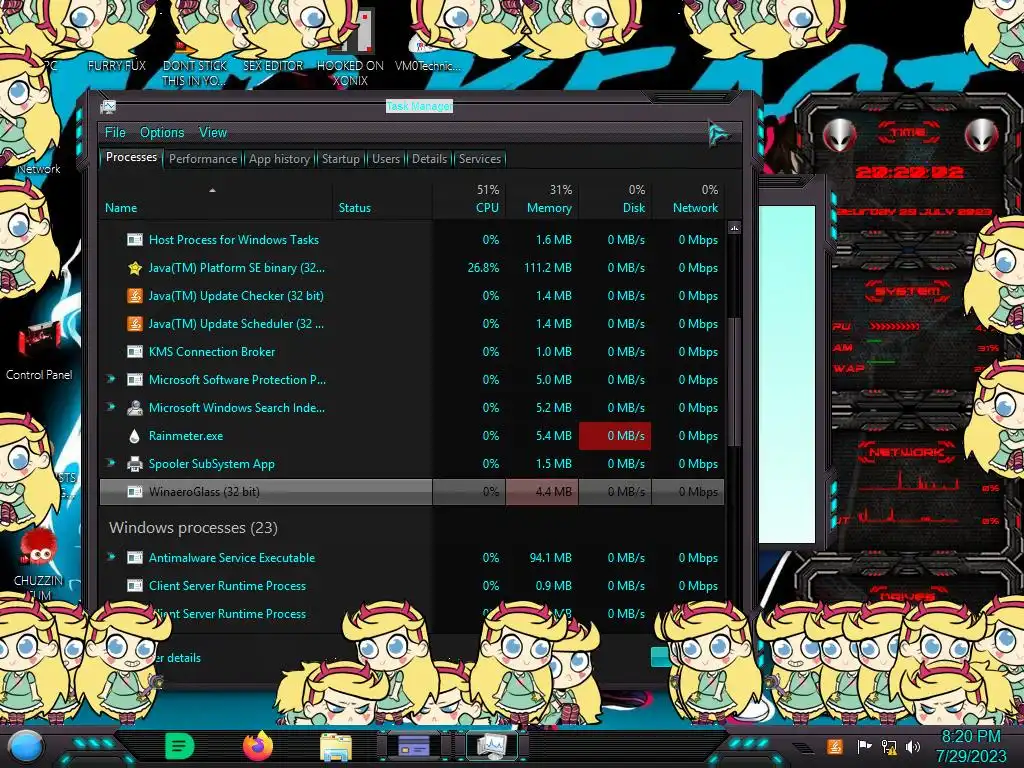This screenshot has width=1024, height=768.
Task: Click the 111.2 MB memory value
Action: [547, 268]
